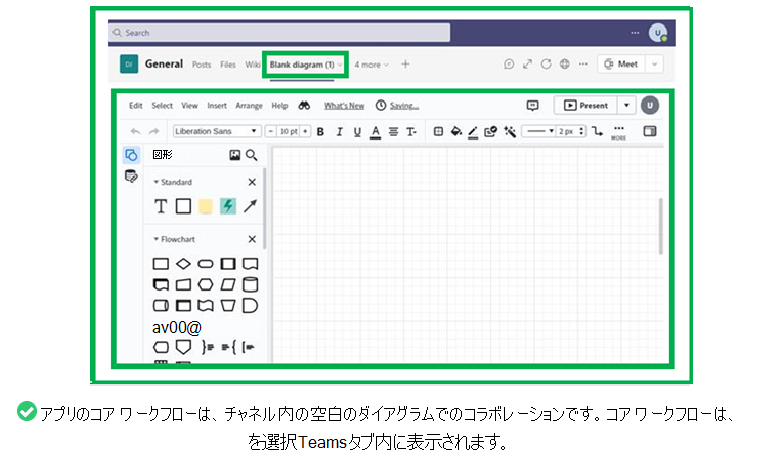Open the View menu
This screenshot has width=770, height=458.
pos(189,106)
